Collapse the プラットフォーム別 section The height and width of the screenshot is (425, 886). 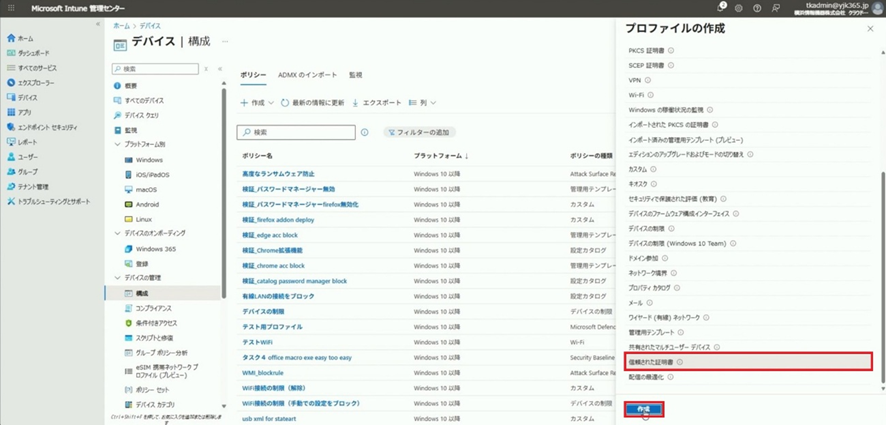point(117,145)
